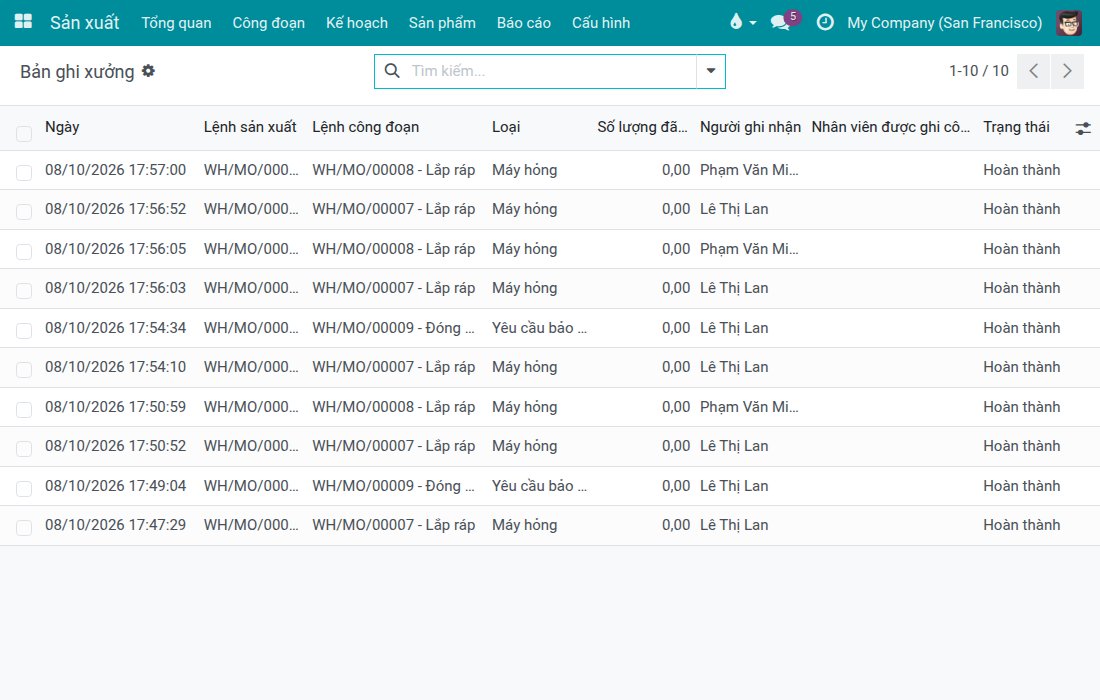
Task: Check the row dated 08/10/2026 17:57:00
Action: (24, 173)
